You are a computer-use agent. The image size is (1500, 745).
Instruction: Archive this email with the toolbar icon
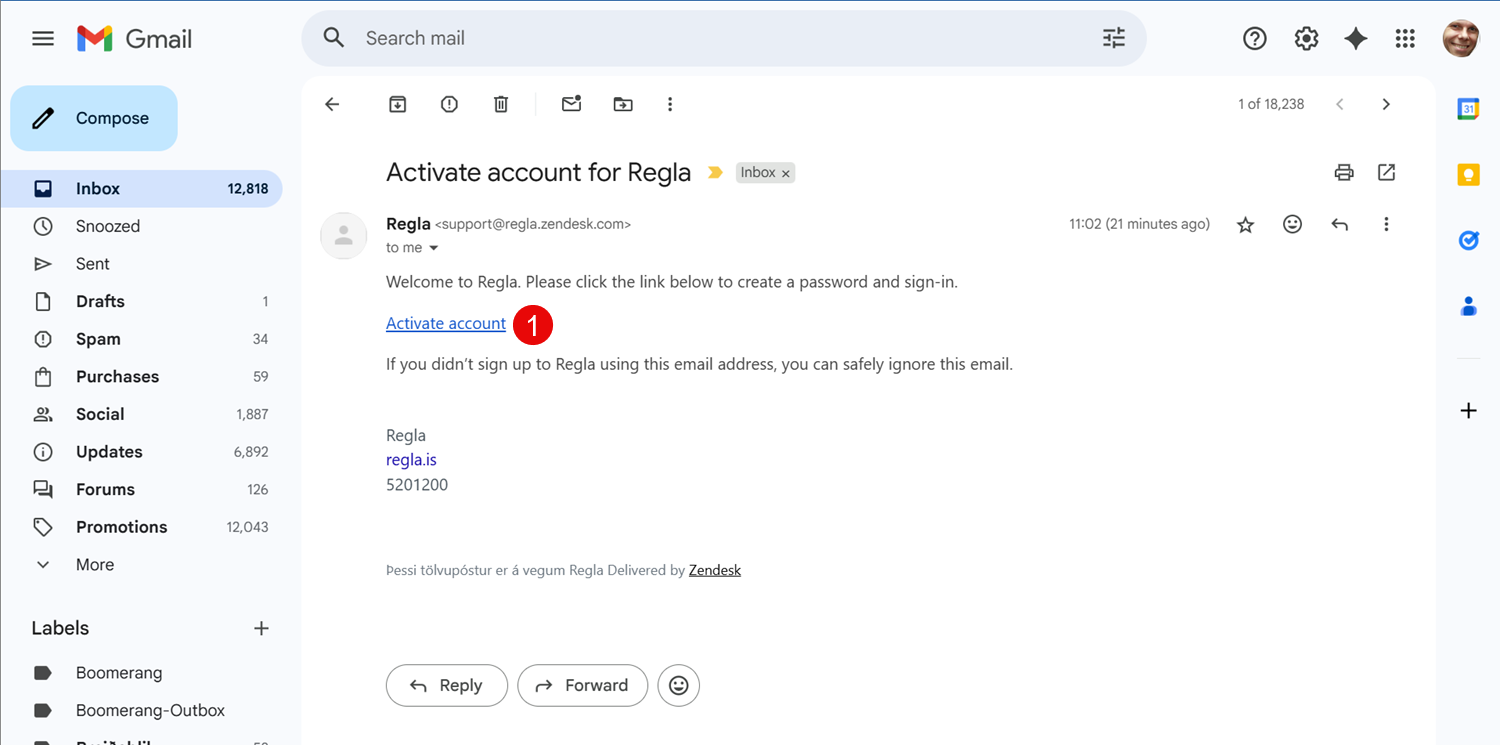click(x=398, y=104)
